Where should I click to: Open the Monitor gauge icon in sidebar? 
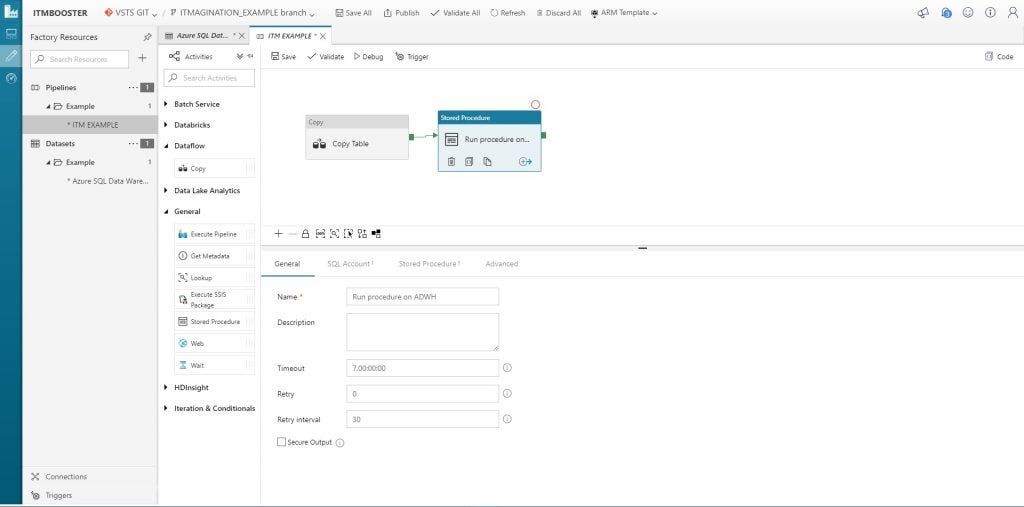(11, 78)
